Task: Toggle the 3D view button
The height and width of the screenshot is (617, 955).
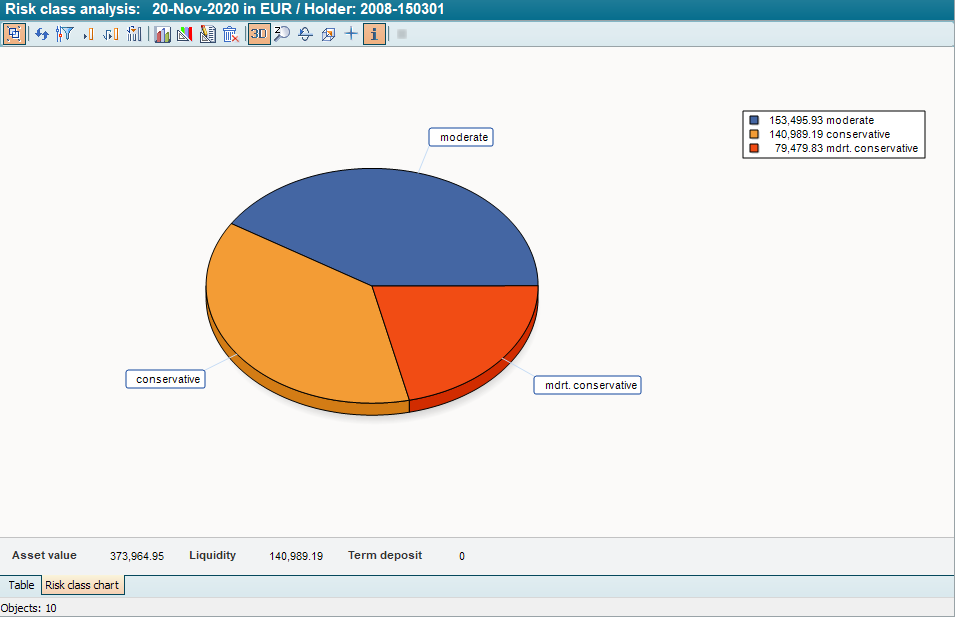Action: point(259,34)
